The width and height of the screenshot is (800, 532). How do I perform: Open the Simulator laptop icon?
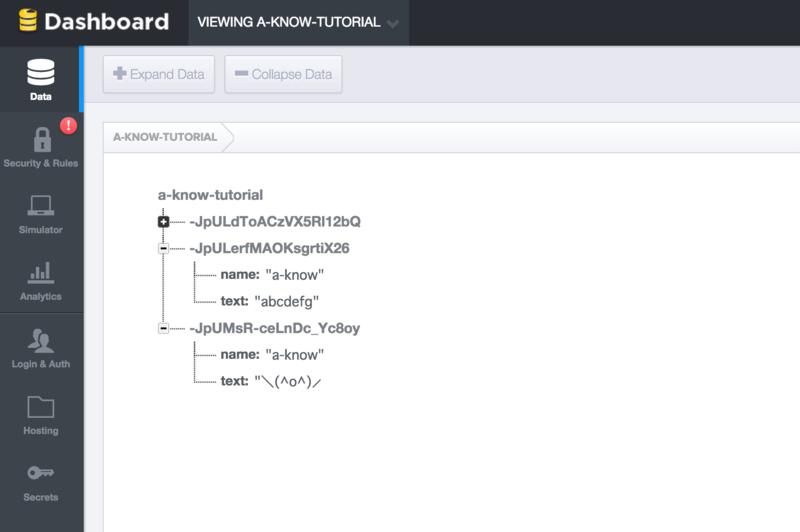click(41, 206)
